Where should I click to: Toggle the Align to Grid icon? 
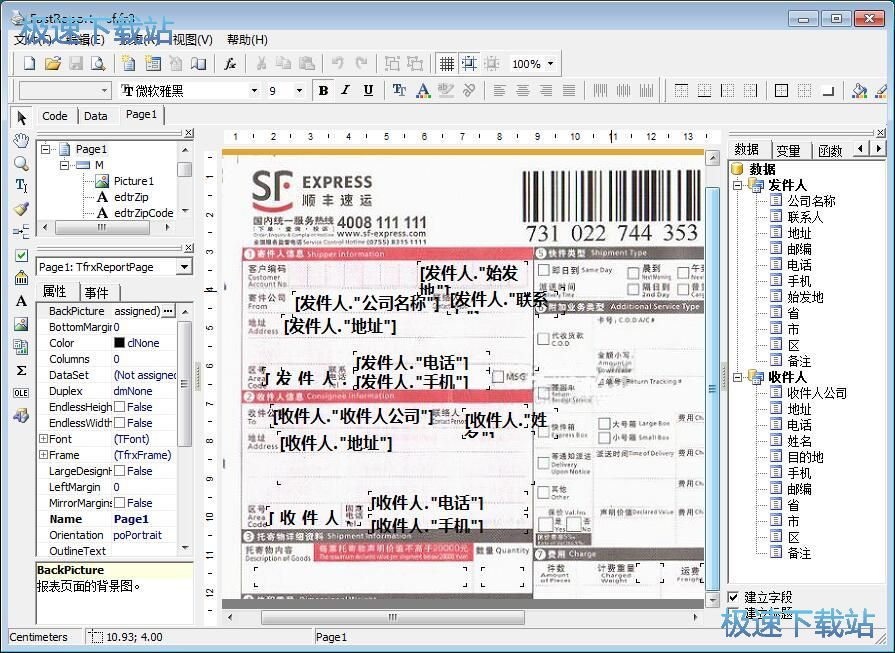tap(469, 63)
